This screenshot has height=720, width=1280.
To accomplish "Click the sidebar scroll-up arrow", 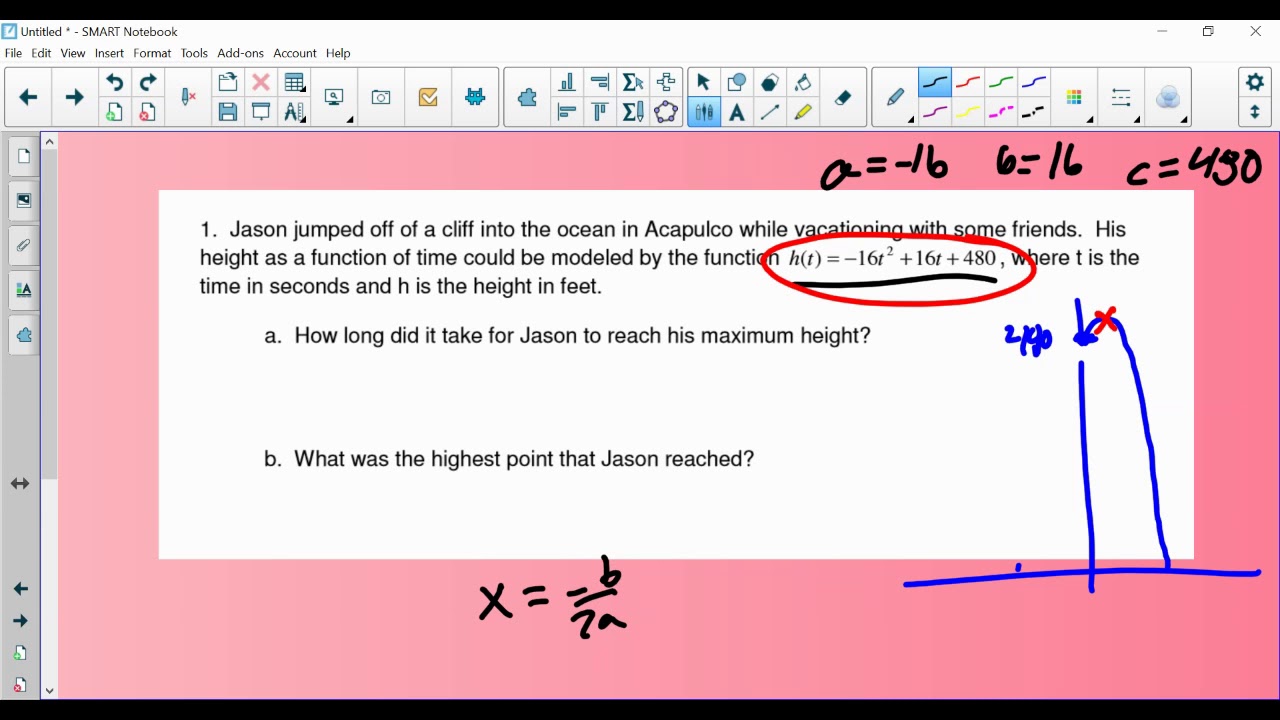I will (49, 142).
